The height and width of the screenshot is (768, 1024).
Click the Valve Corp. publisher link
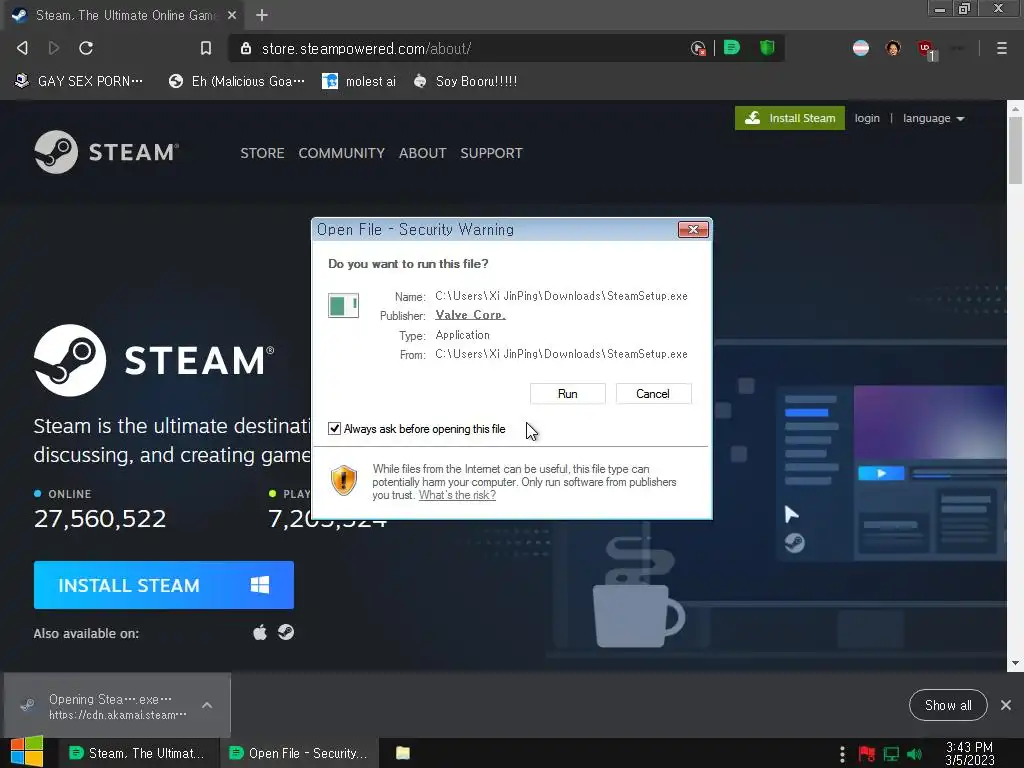pos(470,315)
